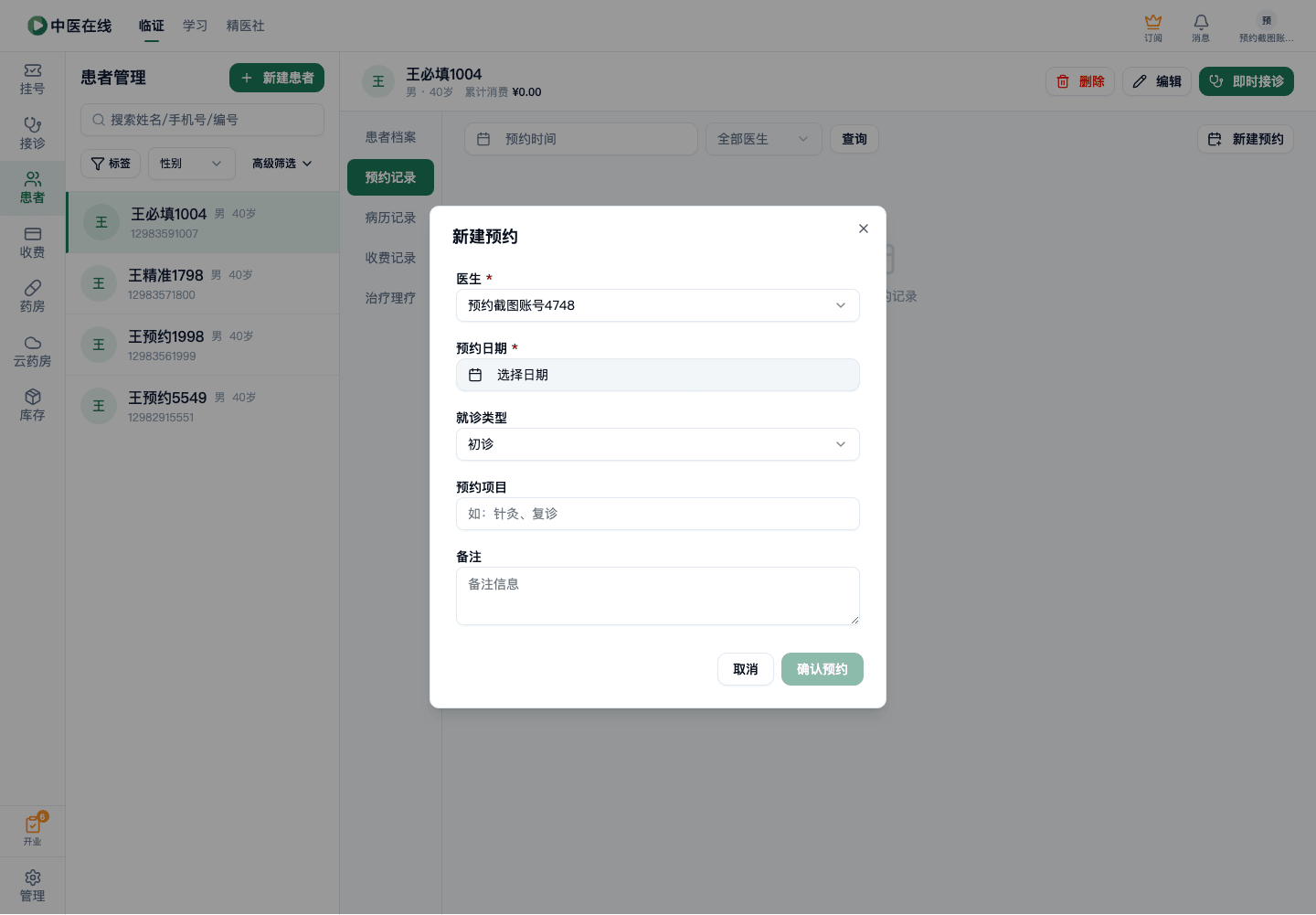Open the 性别 filter dropdown
This screenshot has height=915, width=1316.
pyautogui.click(x=192, y=164)
